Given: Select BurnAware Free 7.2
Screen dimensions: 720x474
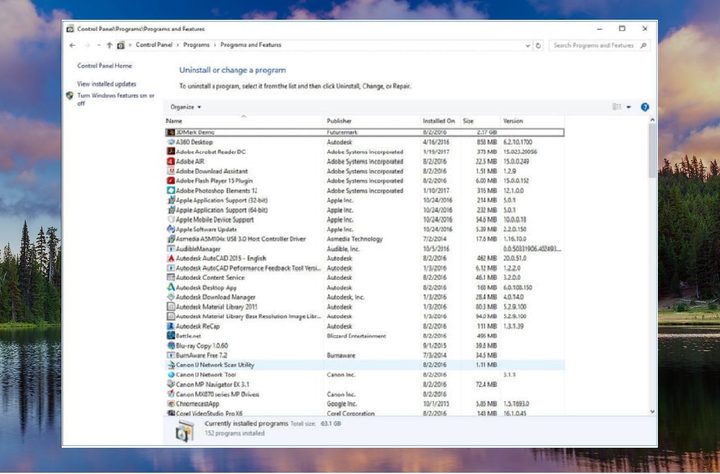Looking at the screenshot, I should click(x=365, y=355).
